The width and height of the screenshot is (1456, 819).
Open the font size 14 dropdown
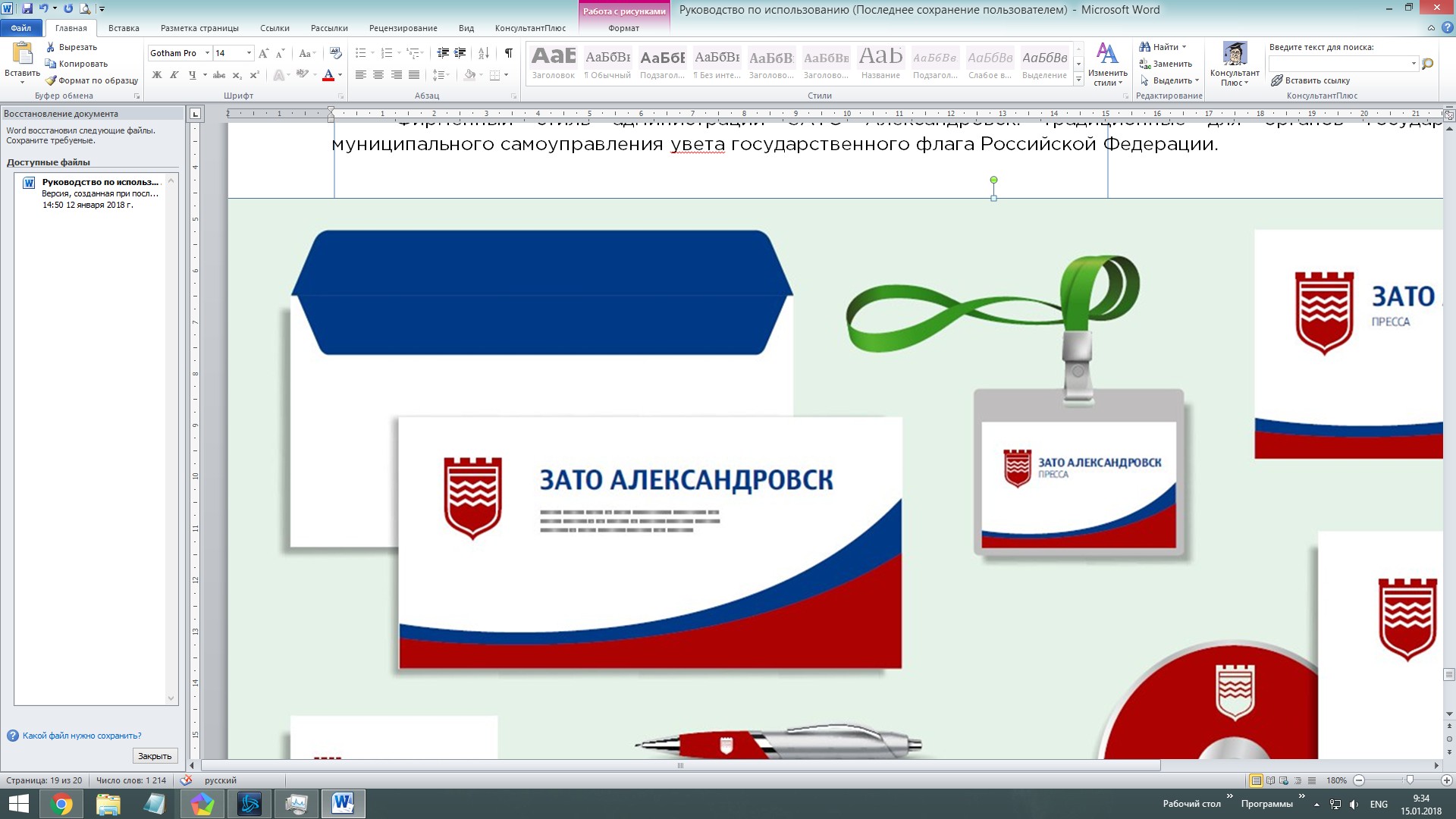[x=249, y=53]
